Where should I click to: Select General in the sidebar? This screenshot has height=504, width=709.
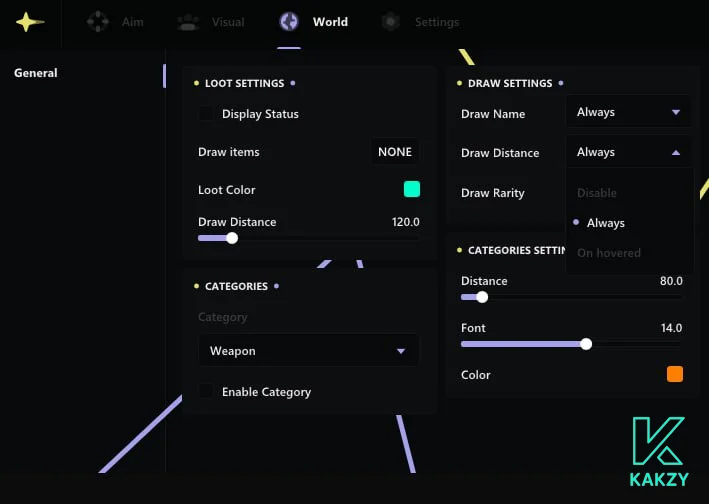36,73
